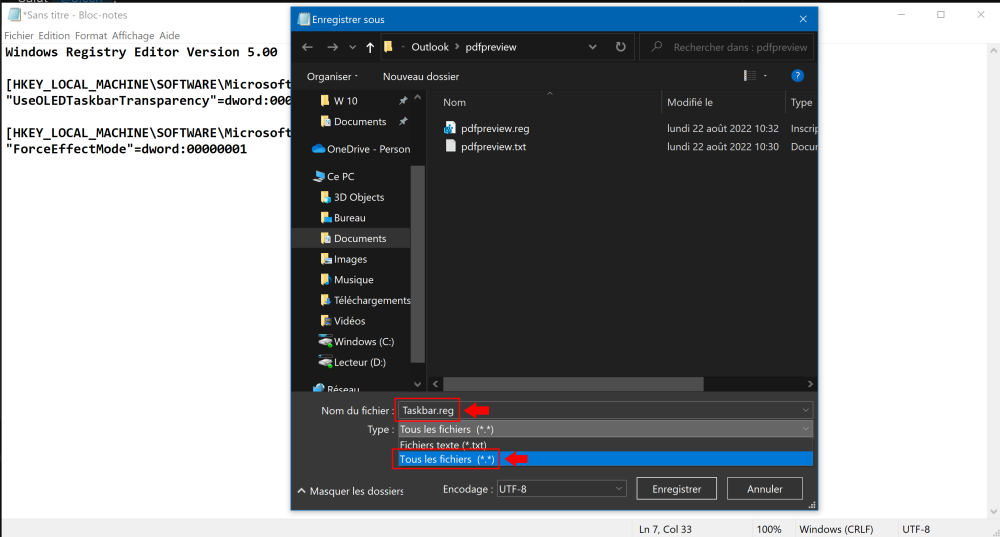Open view options dropdown arrow

(x=765, y=76)
